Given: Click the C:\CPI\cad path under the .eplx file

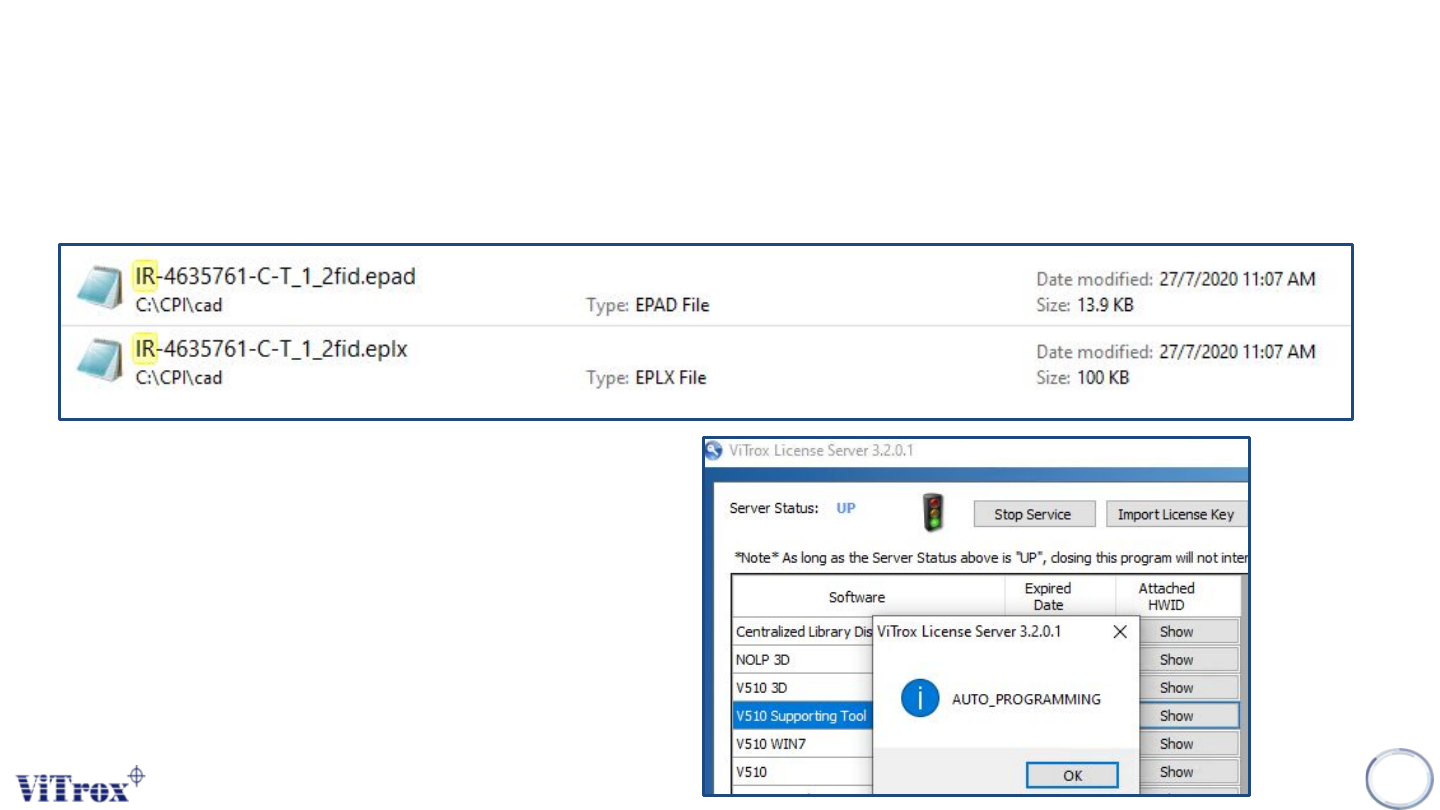Looking at the screenshot, I should point(179,378).
